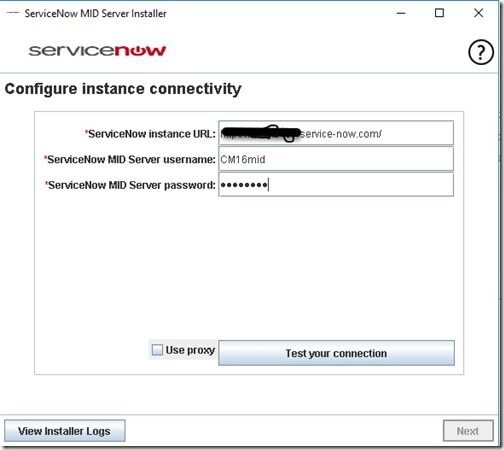Click the Next button
504x450 pixels.
point(468,431)
